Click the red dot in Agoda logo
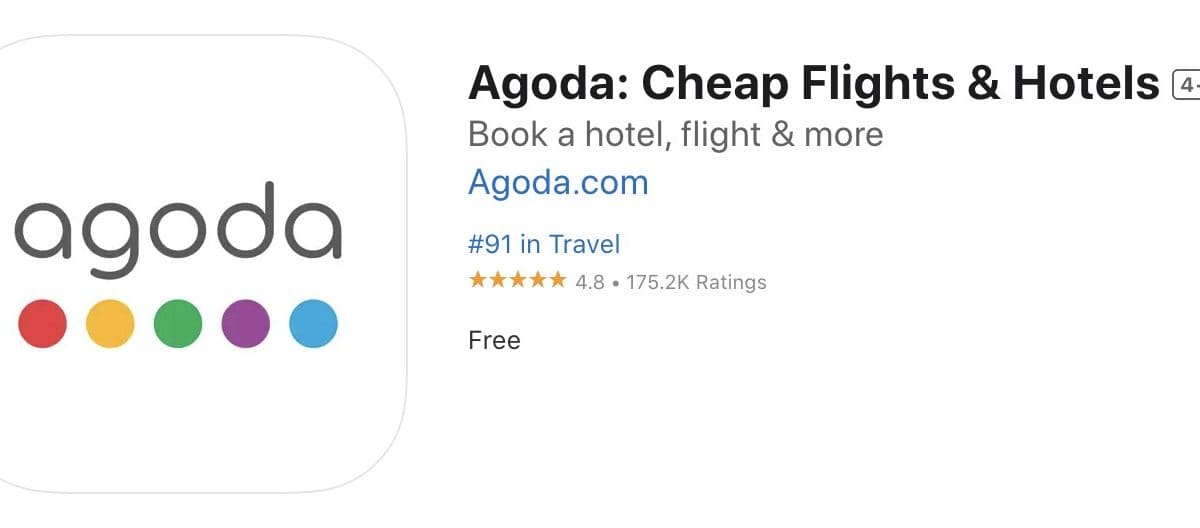 pos(43,324)
